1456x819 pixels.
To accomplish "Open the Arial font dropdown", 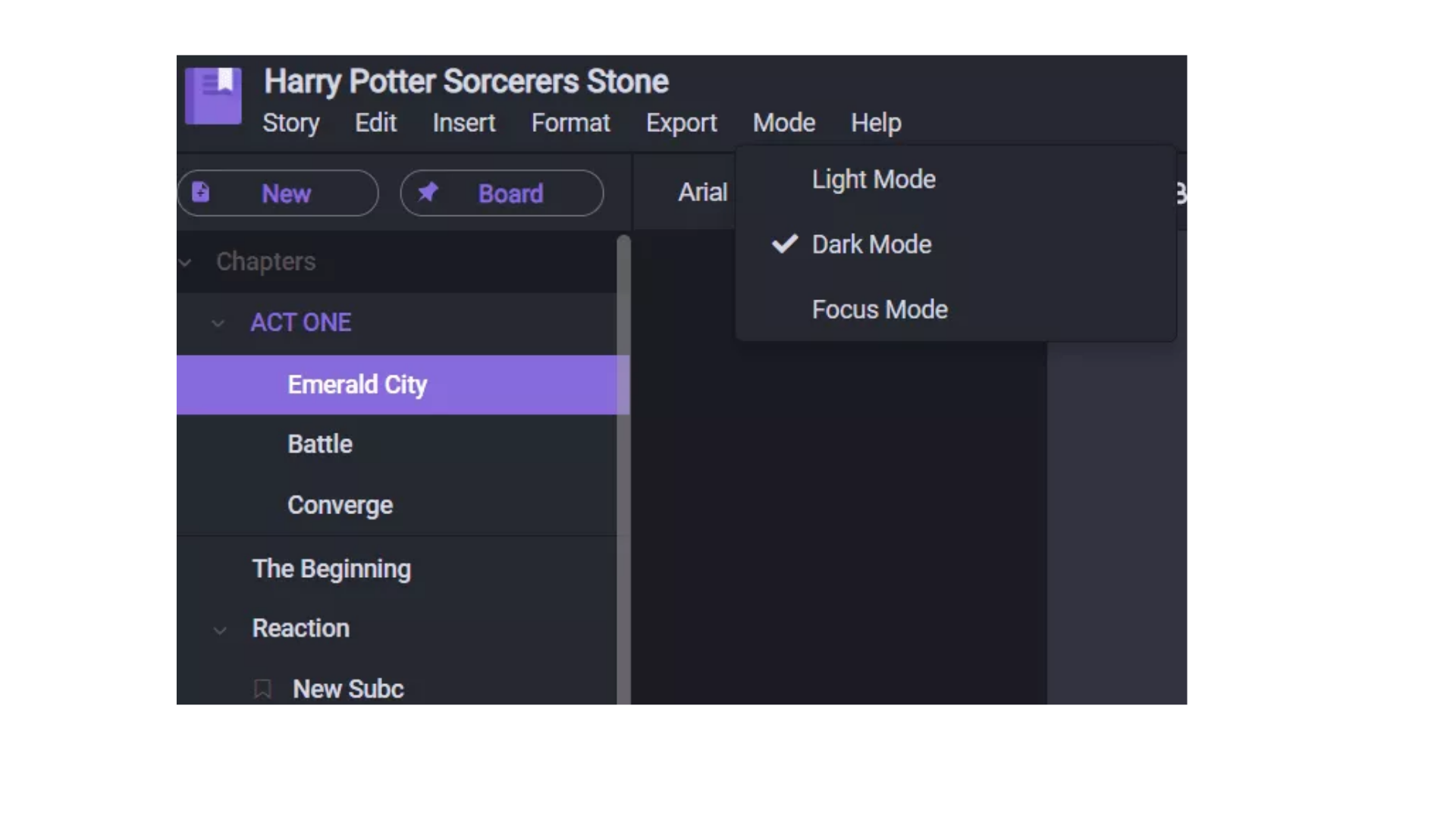I will click(x=702, y=193).
